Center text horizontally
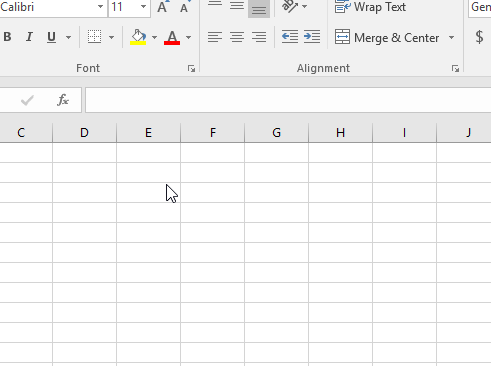The height and width of the screenshot is (366, 491). pyautogui.click(x=237, y=37)
